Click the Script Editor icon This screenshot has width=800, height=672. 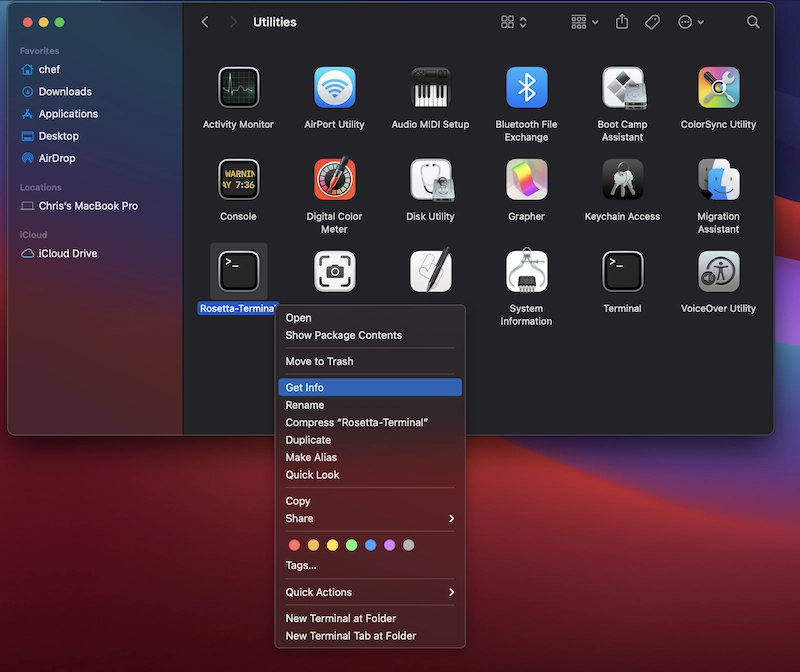(430, 271)
